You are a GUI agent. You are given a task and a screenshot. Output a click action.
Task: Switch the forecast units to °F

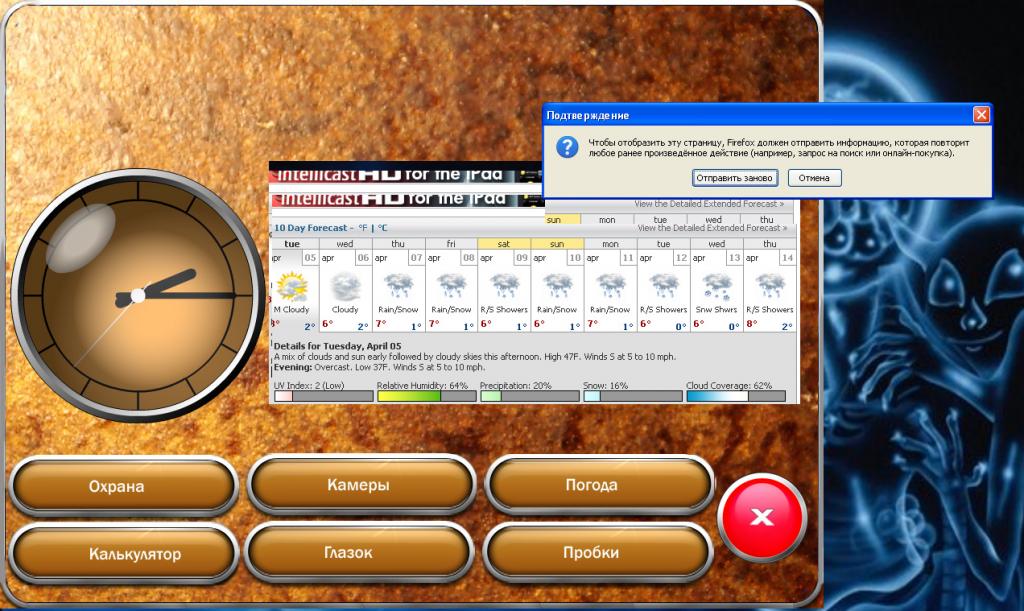(x=362, y=228)
